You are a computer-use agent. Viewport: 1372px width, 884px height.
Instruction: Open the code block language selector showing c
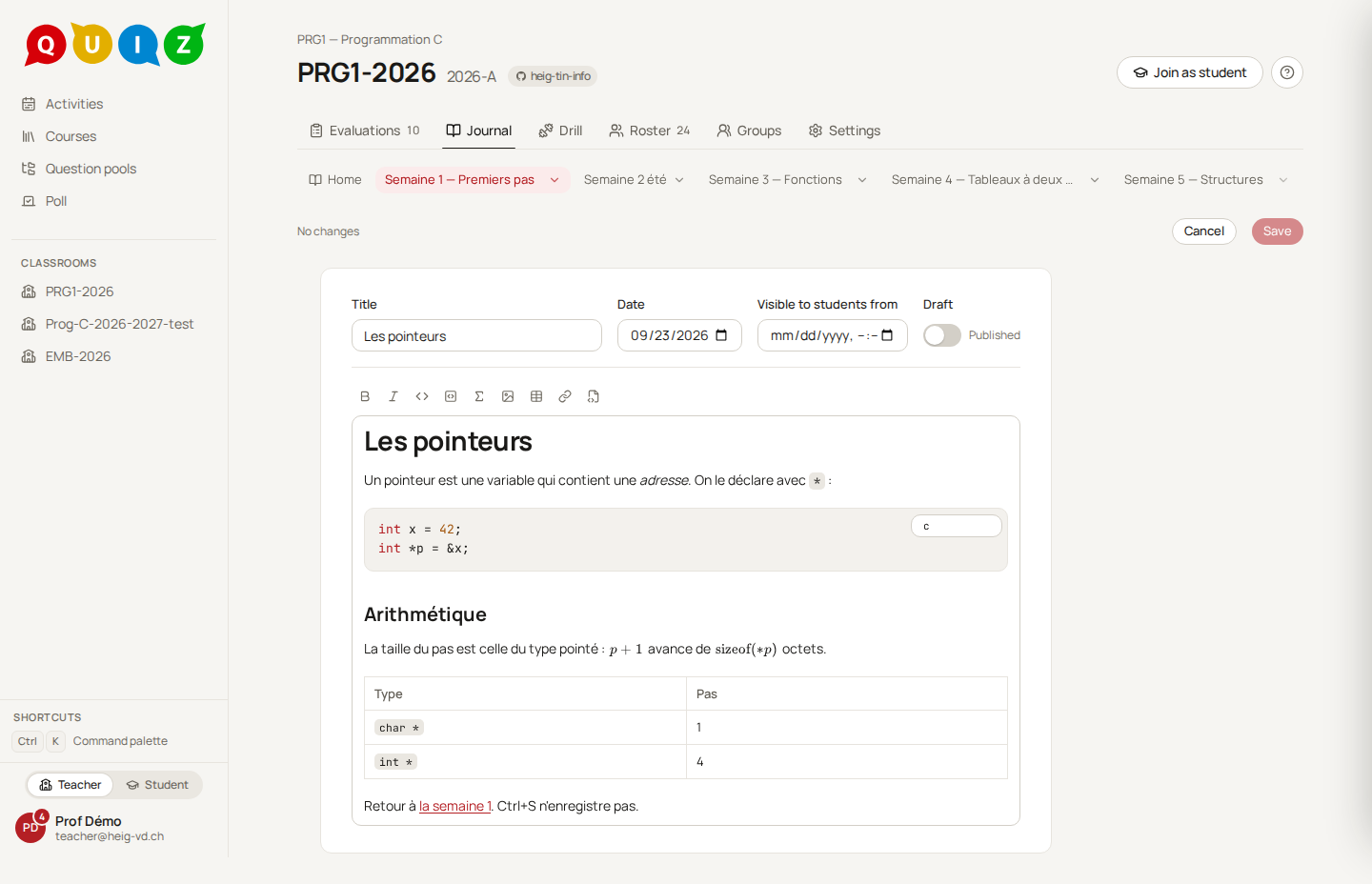tap(957, 526)
